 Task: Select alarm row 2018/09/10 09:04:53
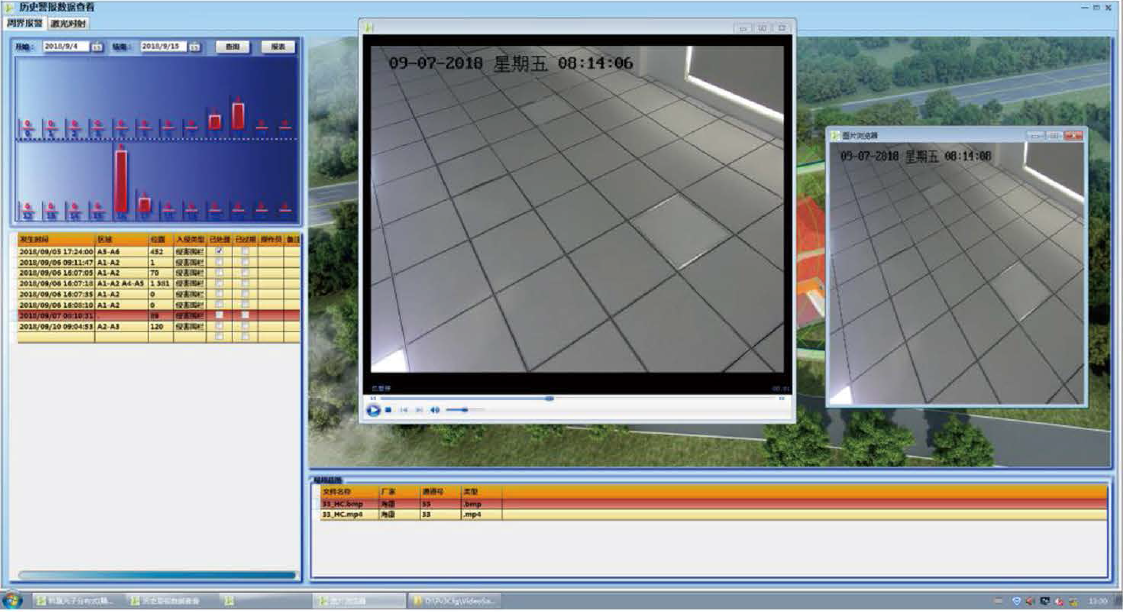coord(158,326)
